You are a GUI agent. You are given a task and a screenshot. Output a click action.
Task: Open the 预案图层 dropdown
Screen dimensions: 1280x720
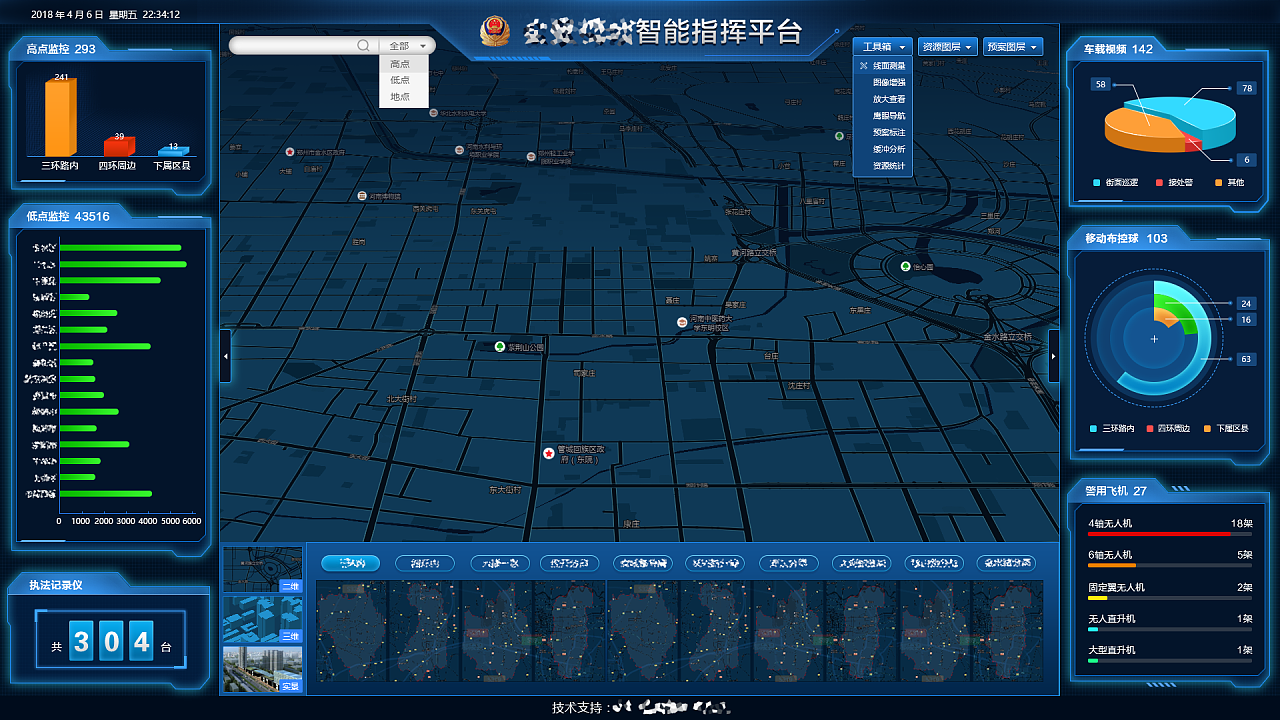(x=1013, y=47)
